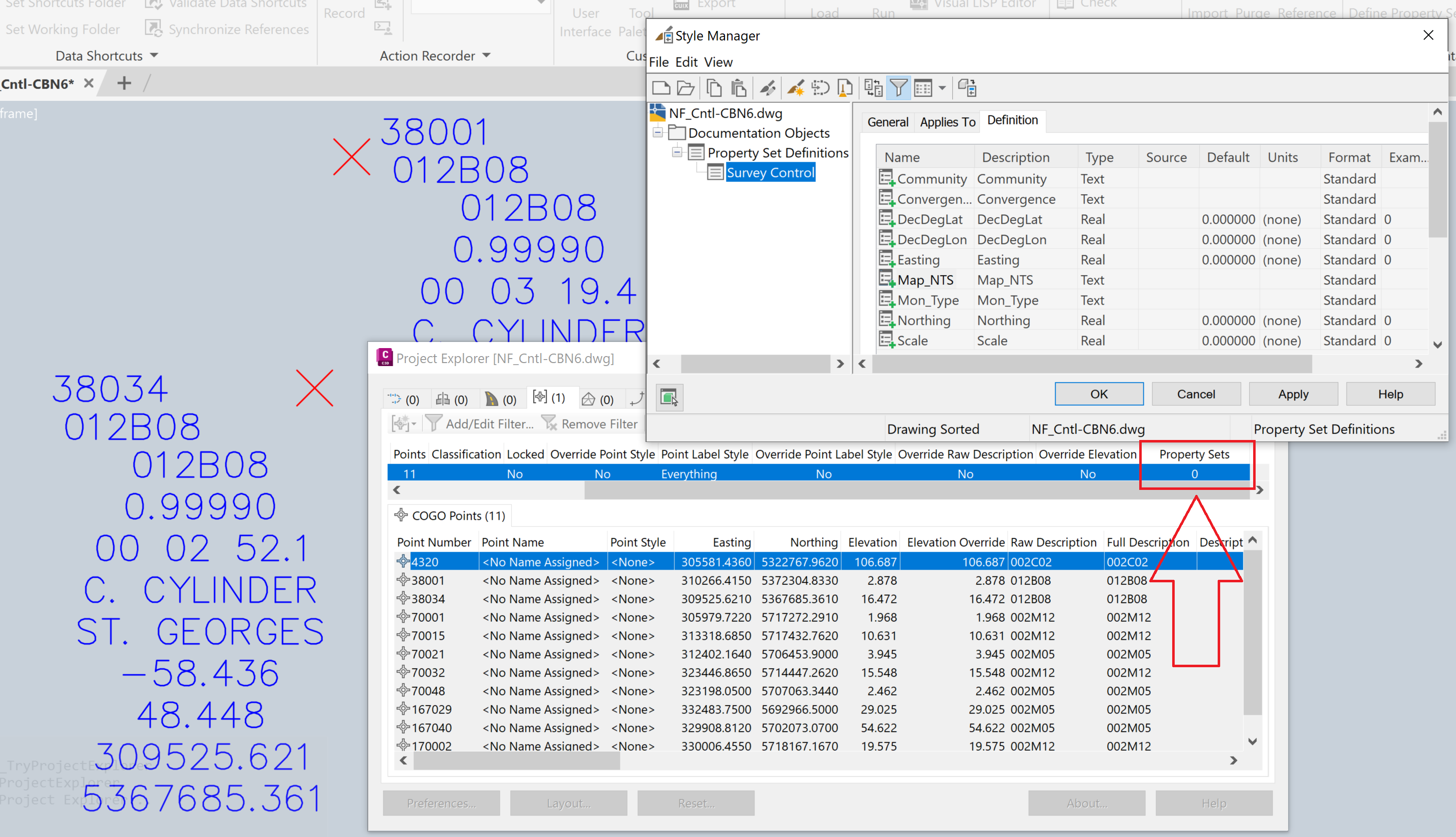
Task: Open the View menu in Style Manager
Action: tap(718, 61)
